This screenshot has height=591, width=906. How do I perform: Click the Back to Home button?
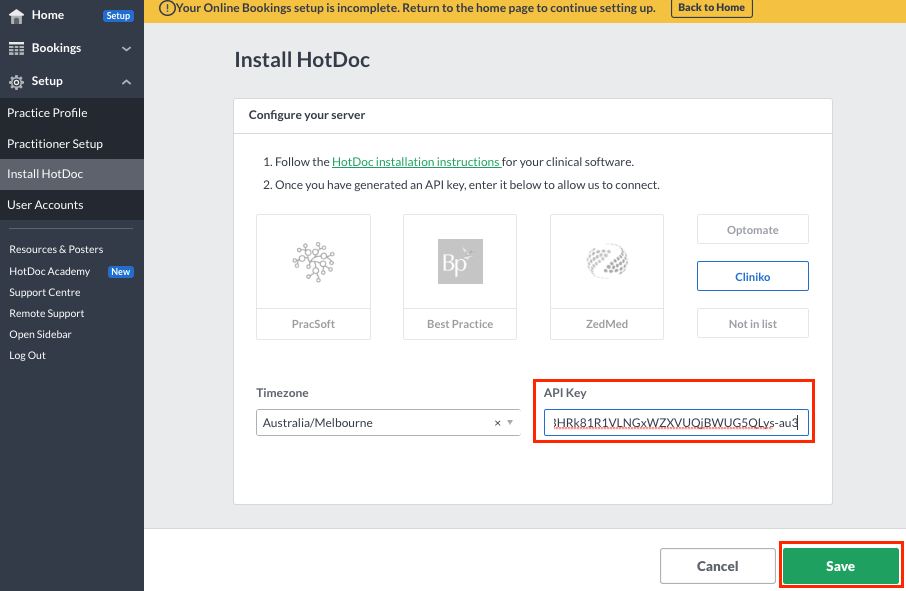point(711,8)
